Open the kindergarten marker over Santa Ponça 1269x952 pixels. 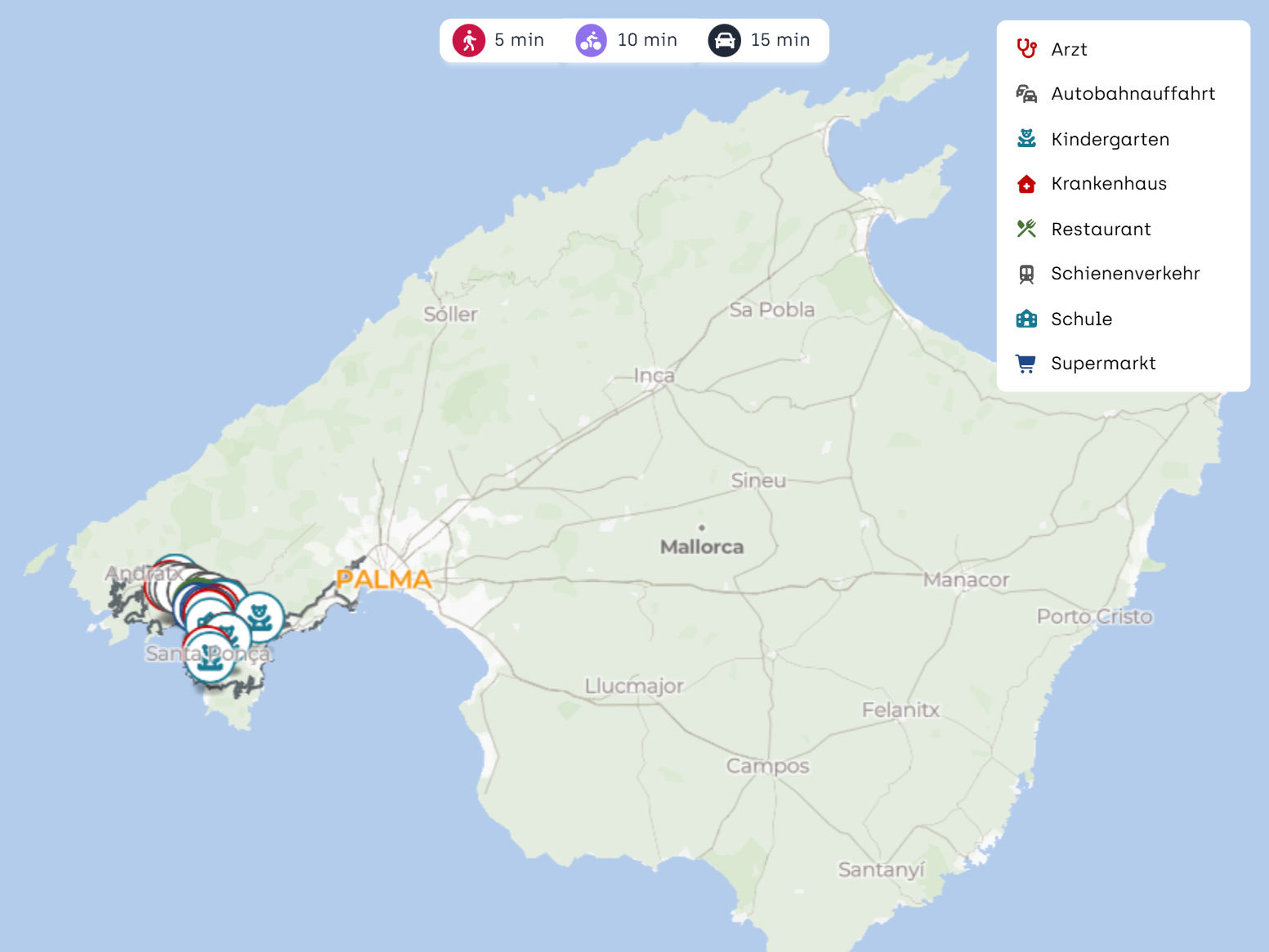tap(210, 658)
